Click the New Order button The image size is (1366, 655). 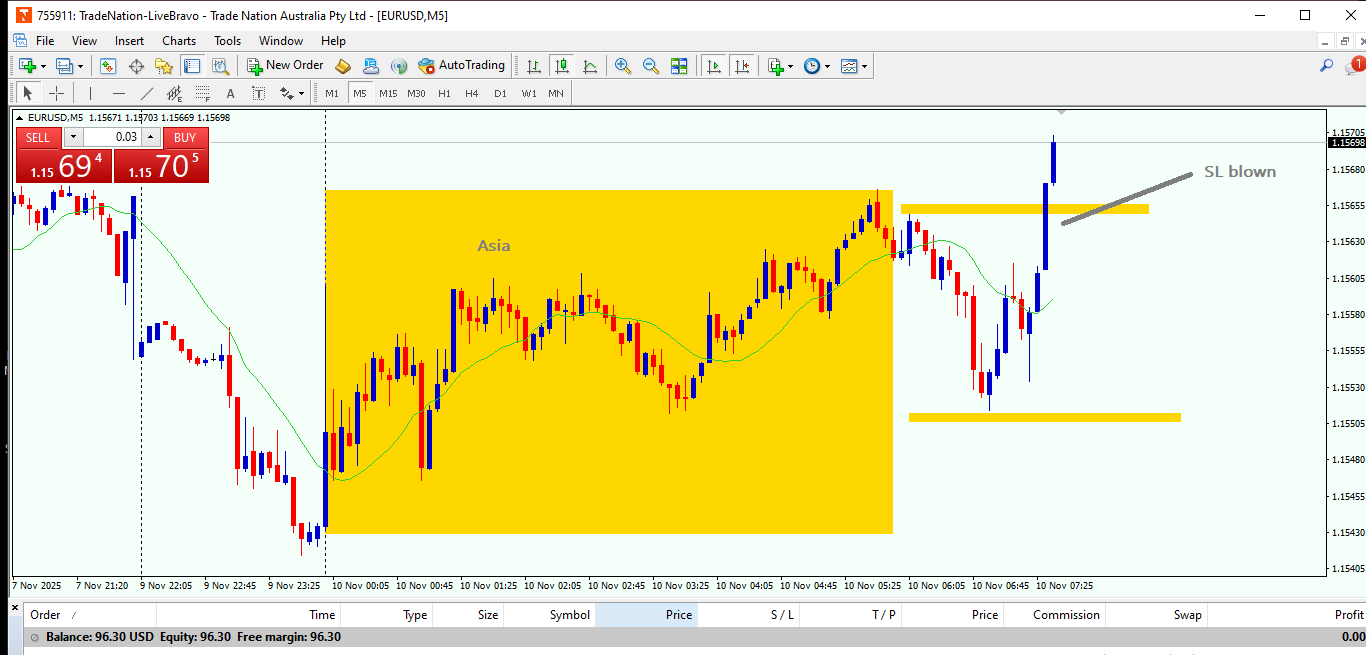click(x=286, y=66)
